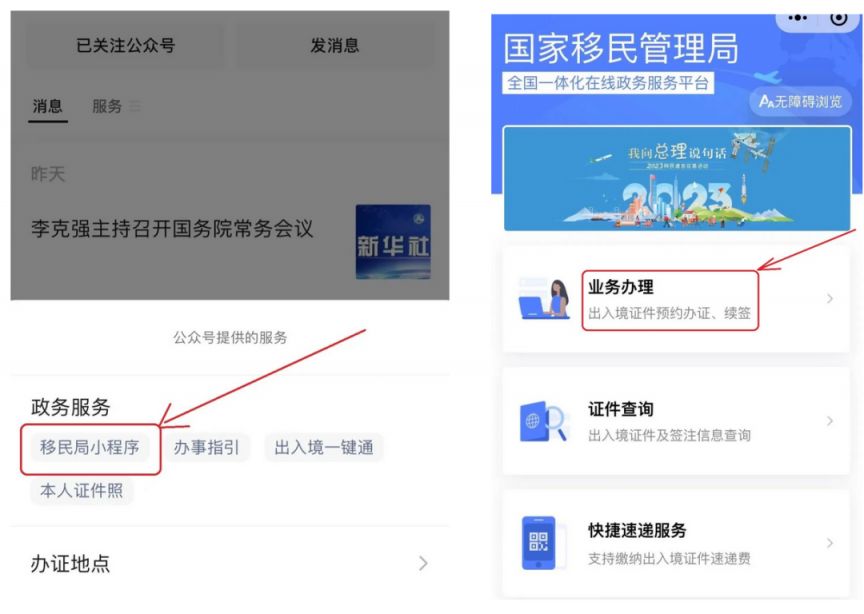Screen dimensions: 864x614
Task: Open the 我向总理说句话 2023 banner
Action: [677, 179]
